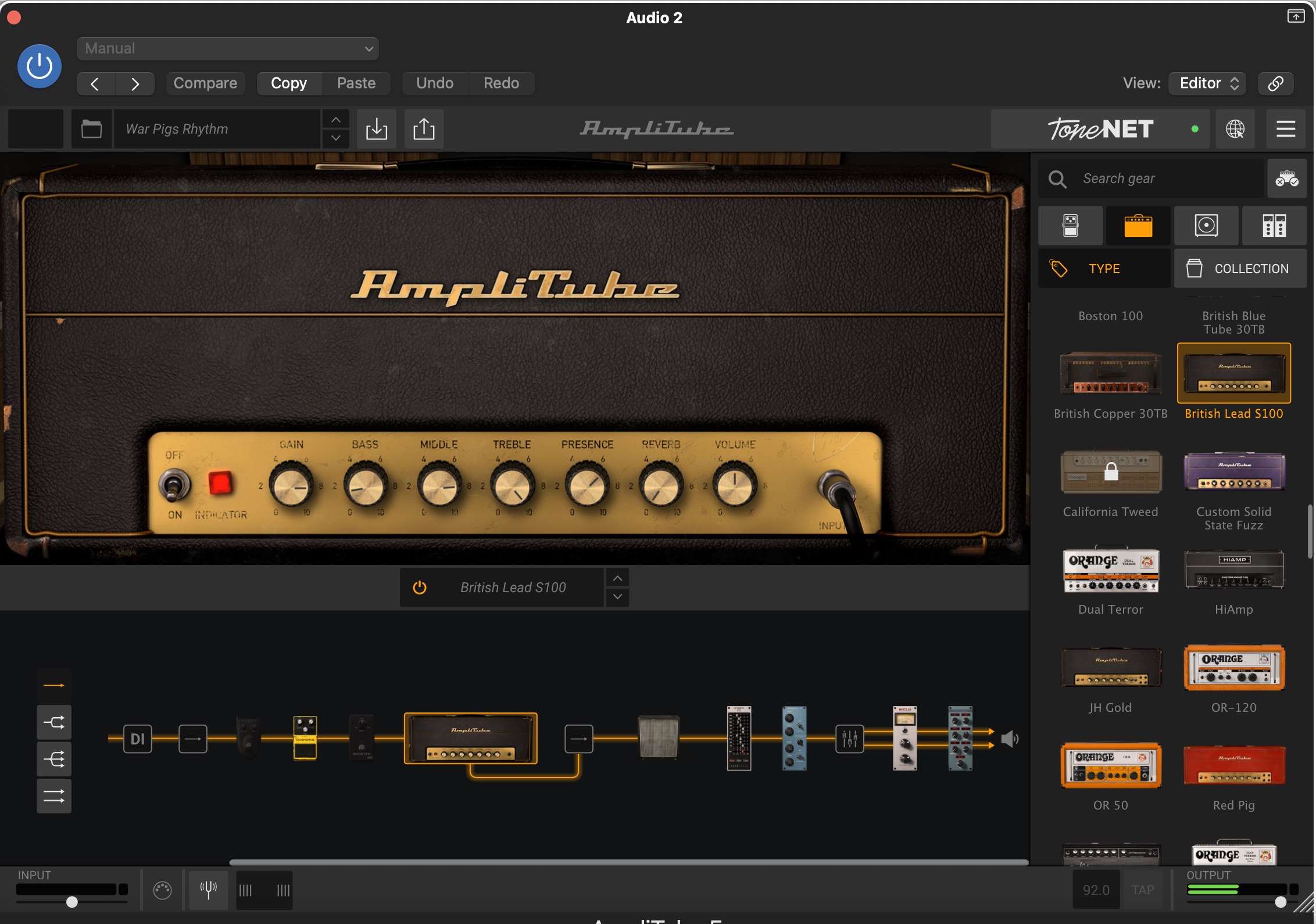Select next preset with down arrow
The image size is (1316, 924).
(335, 138)
